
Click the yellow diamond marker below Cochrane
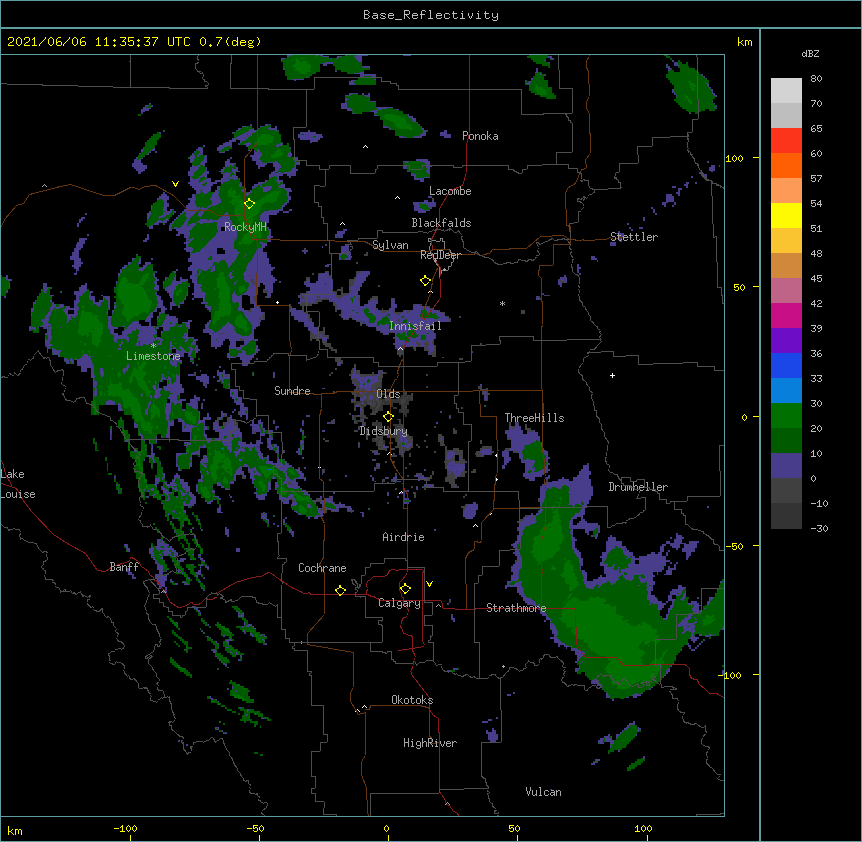point(340,590)
